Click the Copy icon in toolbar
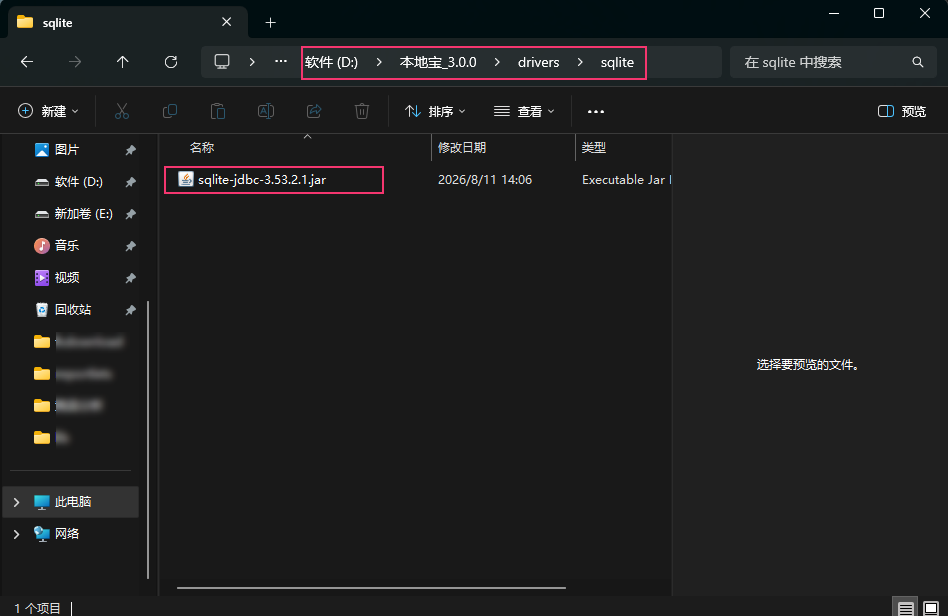948x616 pixels. (x=170, y=111)
